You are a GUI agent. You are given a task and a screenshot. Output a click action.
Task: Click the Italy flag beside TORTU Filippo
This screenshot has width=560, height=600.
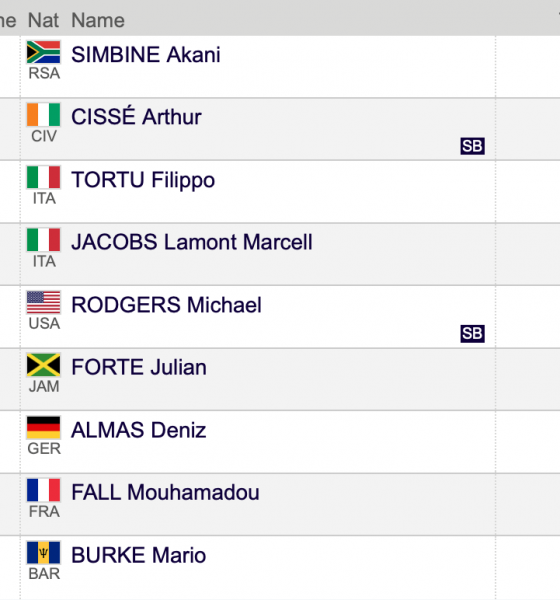point(43,177)
